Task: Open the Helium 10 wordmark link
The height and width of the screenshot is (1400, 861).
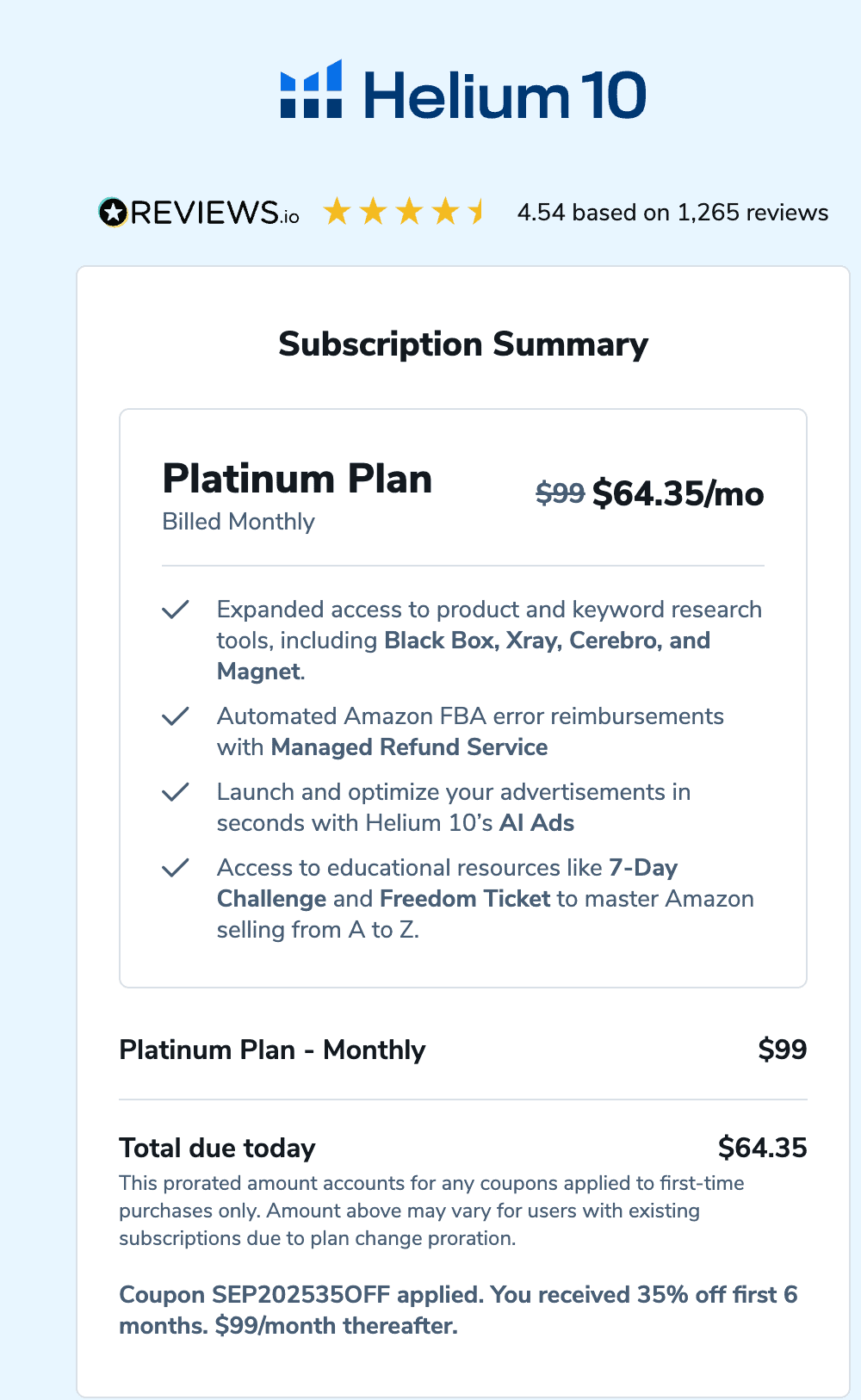Action: [505, 95]
